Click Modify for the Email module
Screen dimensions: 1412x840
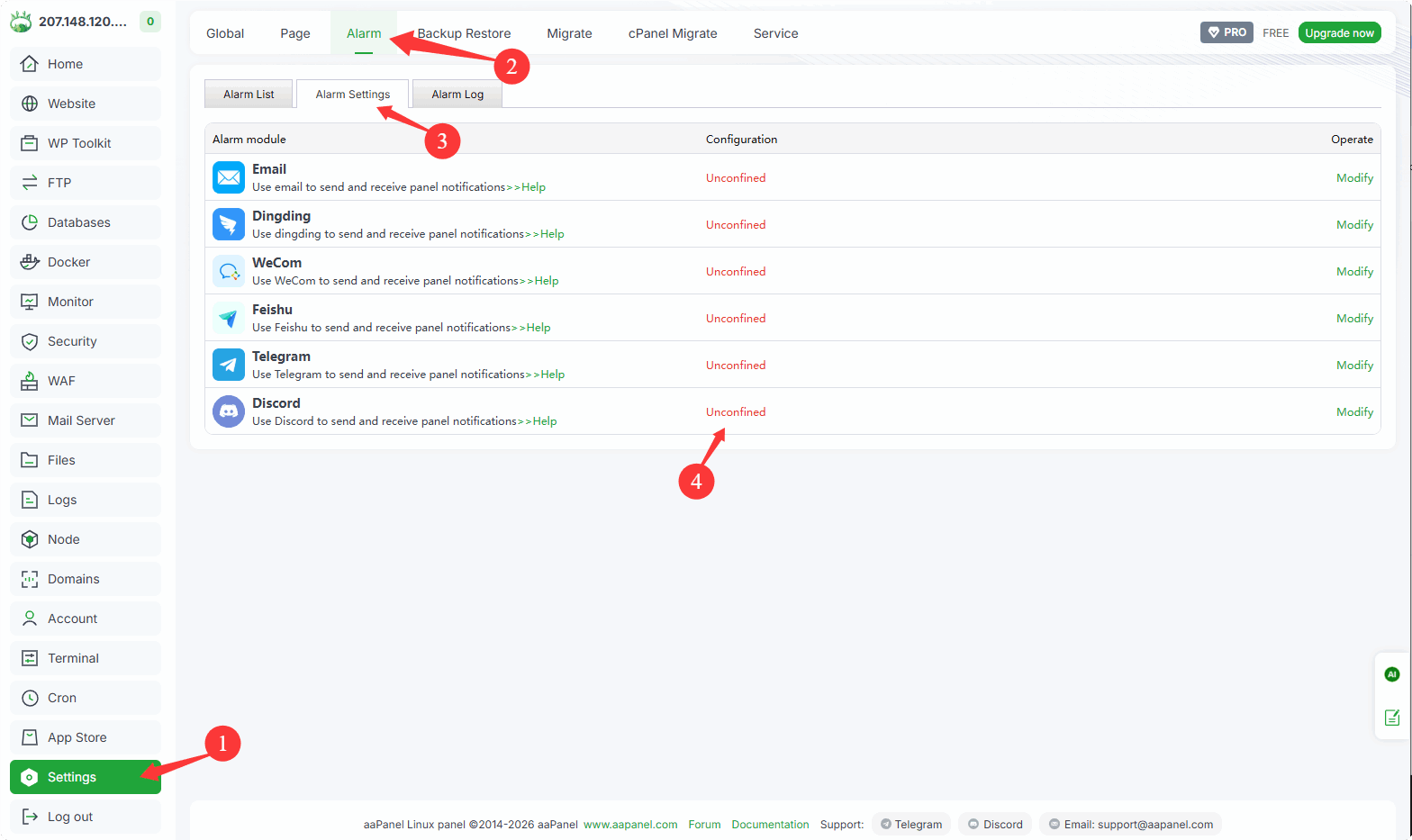[1354, 178]
